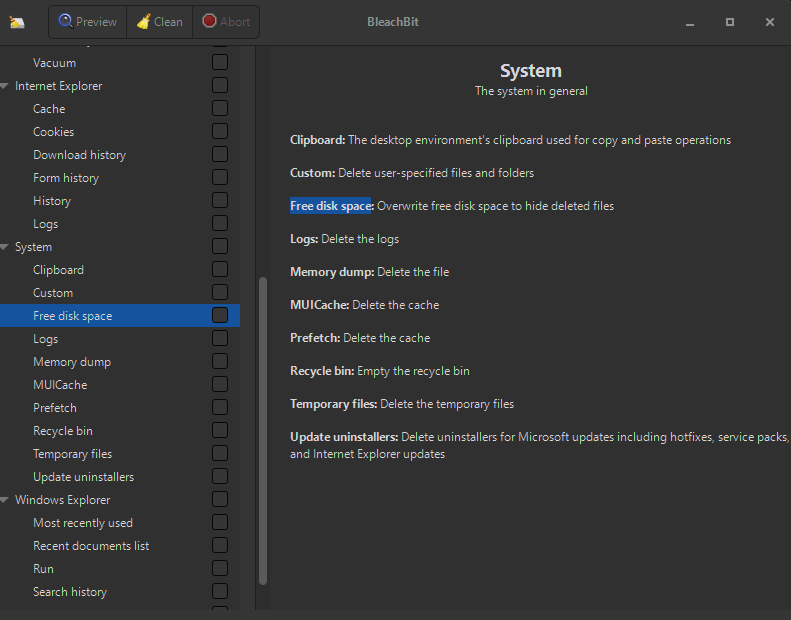Click highlighted Free disk space text in description
Image resolution: width=791 pixels, height=620 pixels.
click(x=330, y=206)
